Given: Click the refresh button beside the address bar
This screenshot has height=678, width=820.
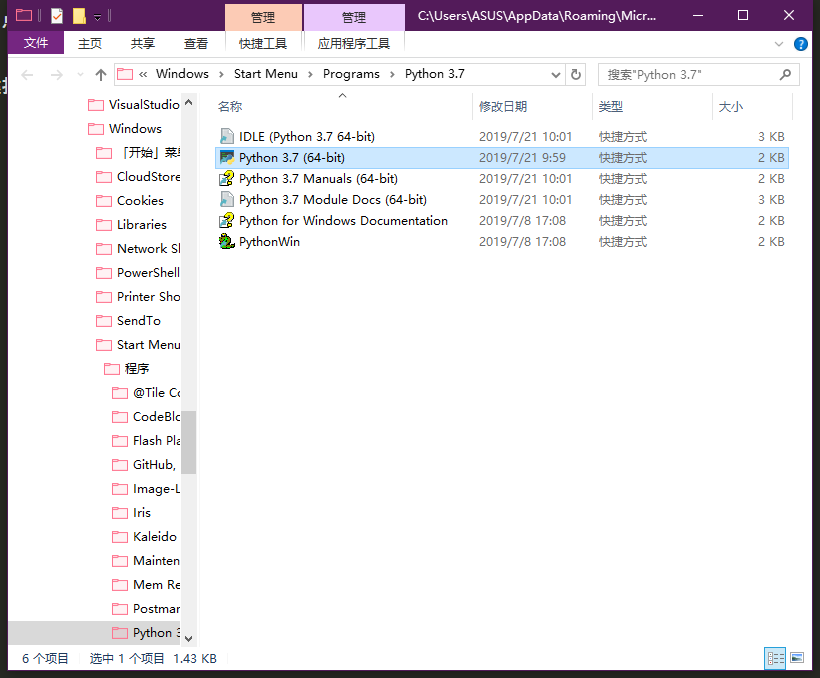Looking at the screenshot, I should click(576, 74).
